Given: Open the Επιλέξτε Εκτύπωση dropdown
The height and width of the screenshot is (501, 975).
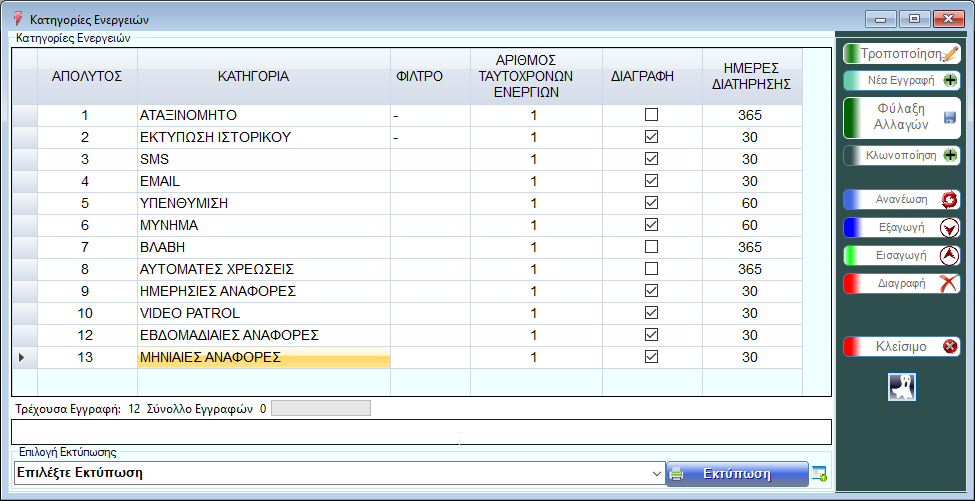Looking at the screenshot, I should [x=656, y=473].
